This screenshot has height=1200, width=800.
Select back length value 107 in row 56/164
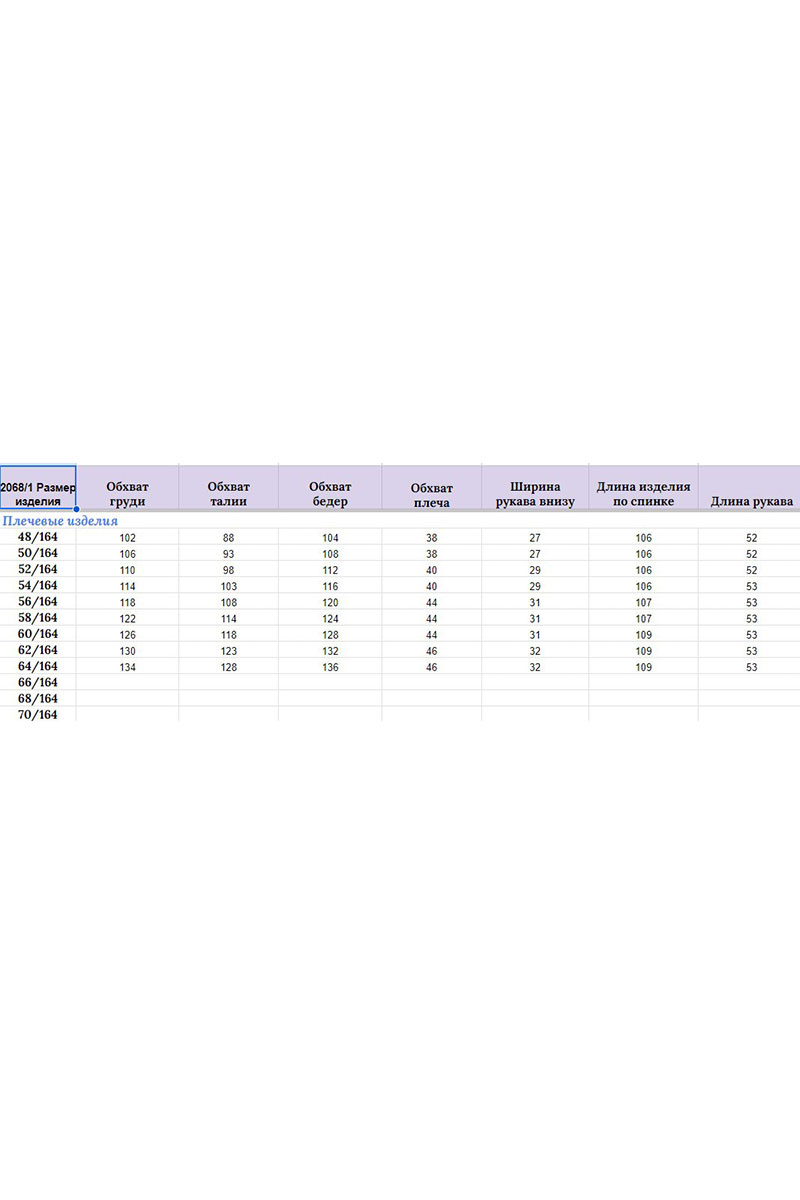point(643,603)
